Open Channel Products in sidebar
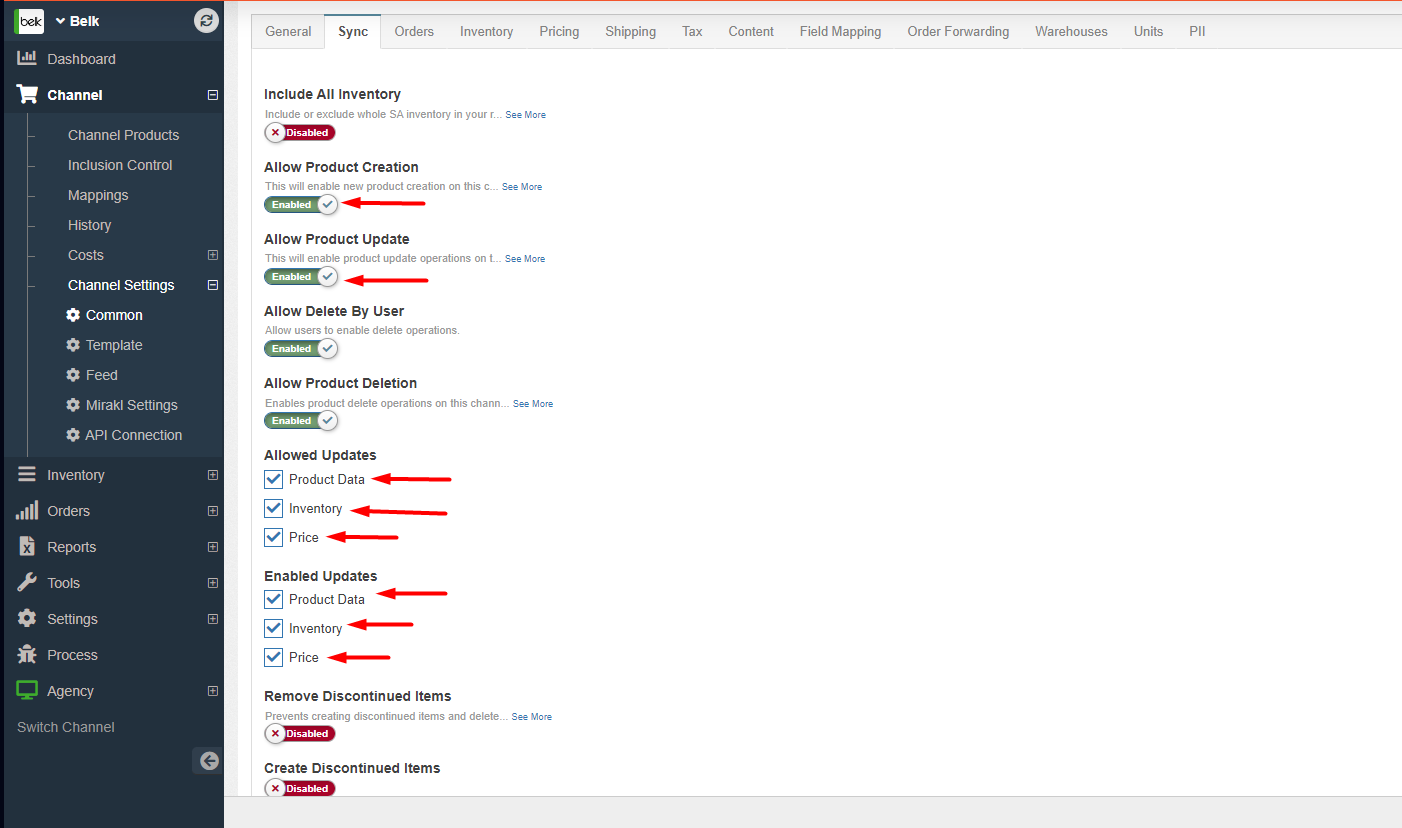 [123, 135]
